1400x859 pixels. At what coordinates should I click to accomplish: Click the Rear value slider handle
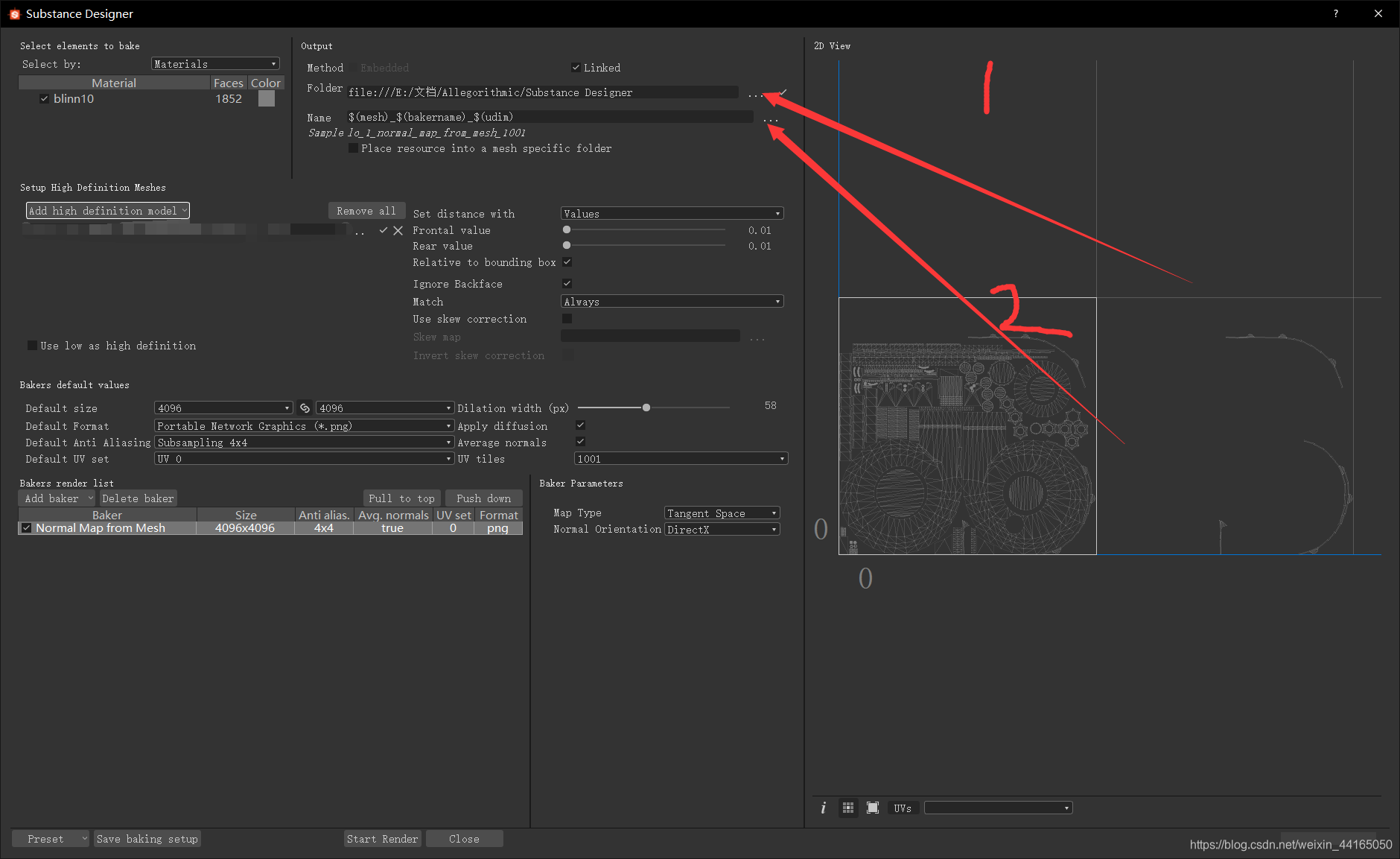[567, 246]
